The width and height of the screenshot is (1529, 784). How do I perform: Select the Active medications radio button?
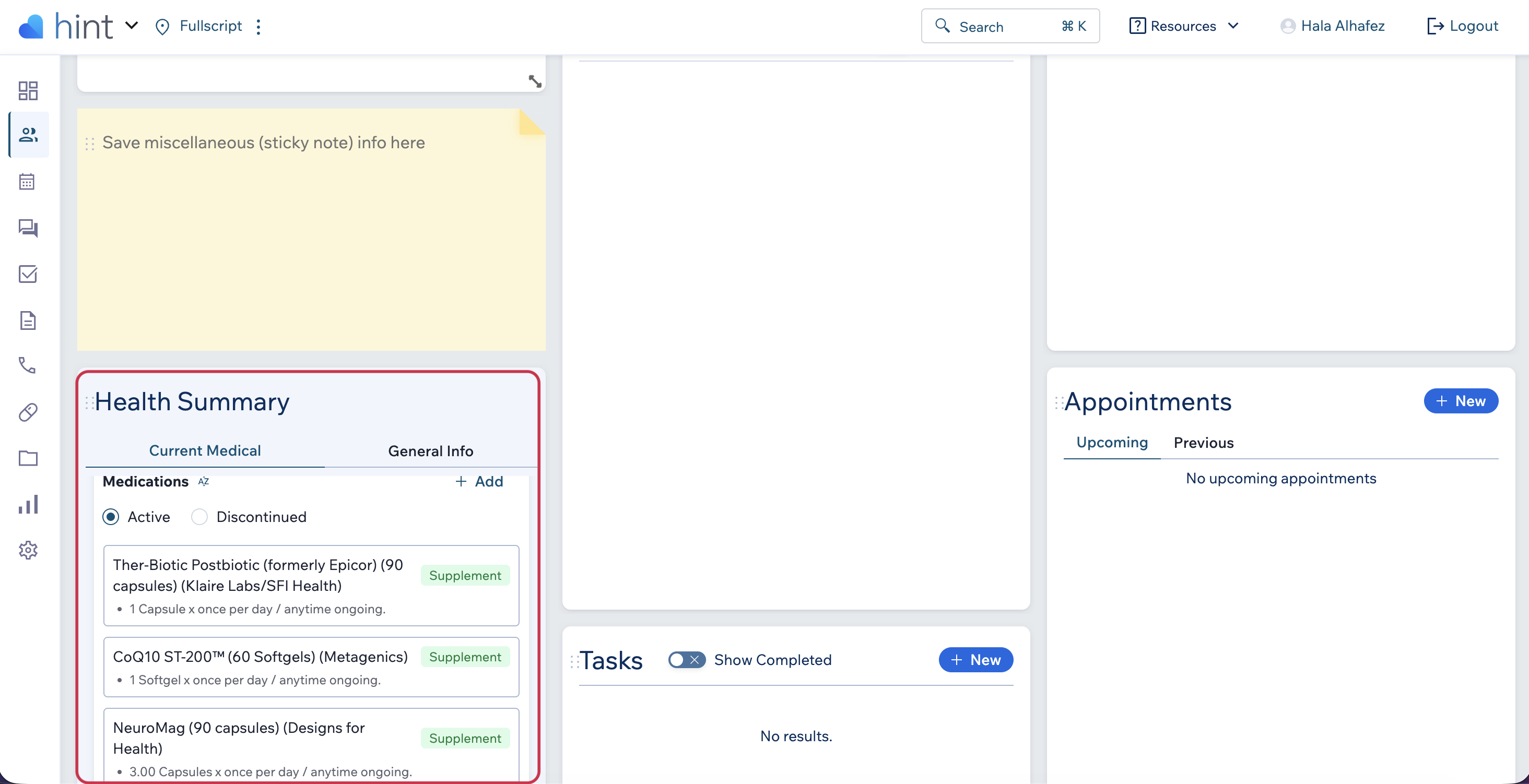[x=111, y=517]
